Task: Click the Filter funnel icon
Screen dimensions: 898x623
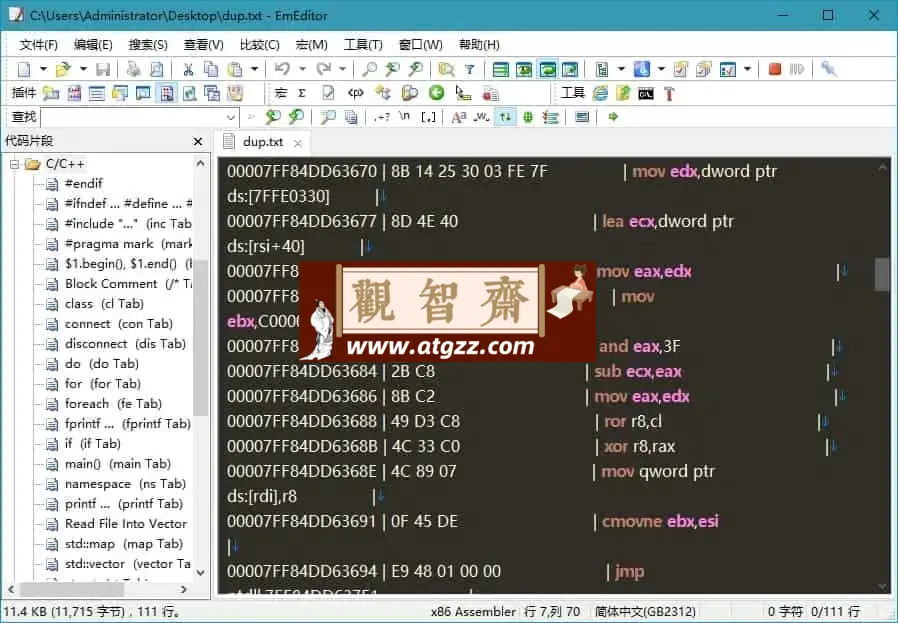Action: point(470,69)
